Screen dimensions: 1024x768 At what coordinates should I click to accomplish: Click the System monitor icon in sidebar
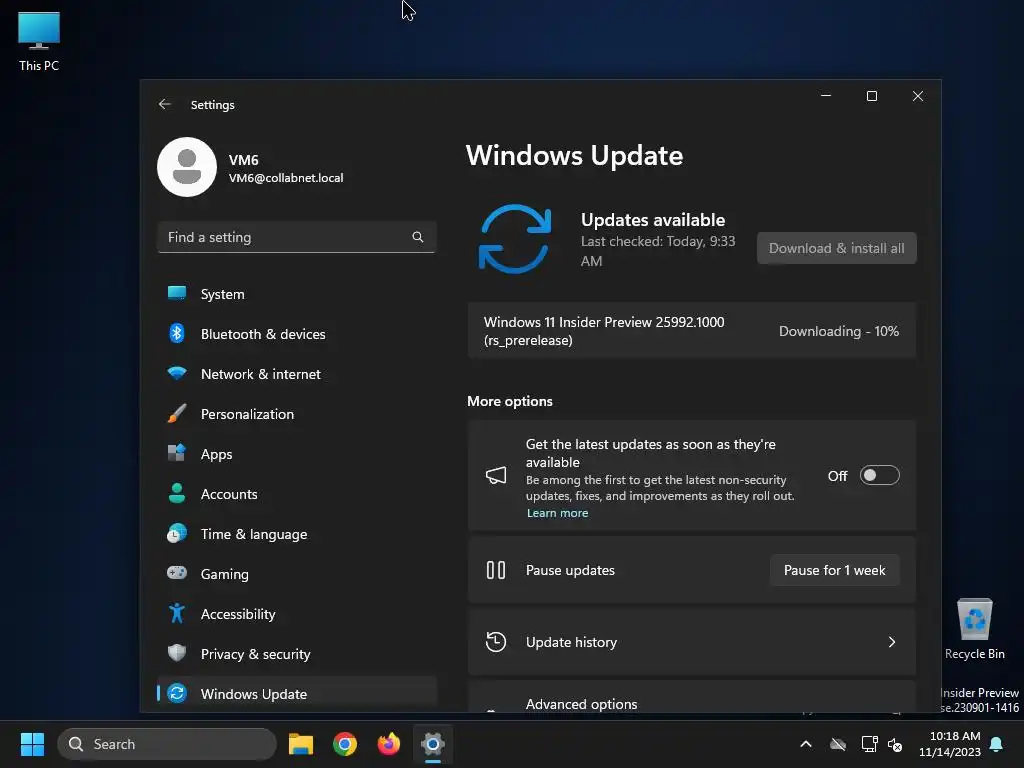pos(176,293)
